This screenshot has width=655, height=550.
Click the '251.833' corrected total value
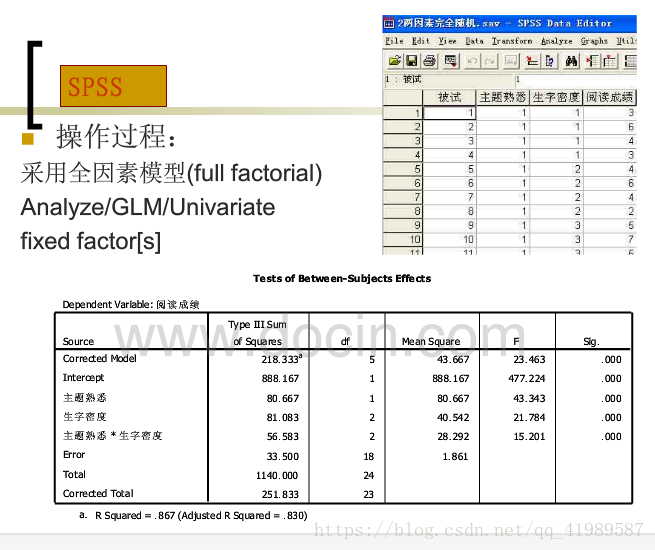tap(280, 494)
